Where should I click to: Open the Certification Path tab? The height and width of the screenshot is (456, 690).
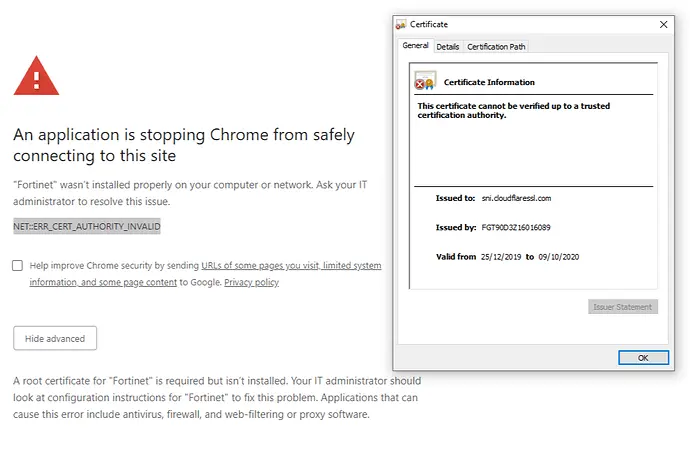496,47
